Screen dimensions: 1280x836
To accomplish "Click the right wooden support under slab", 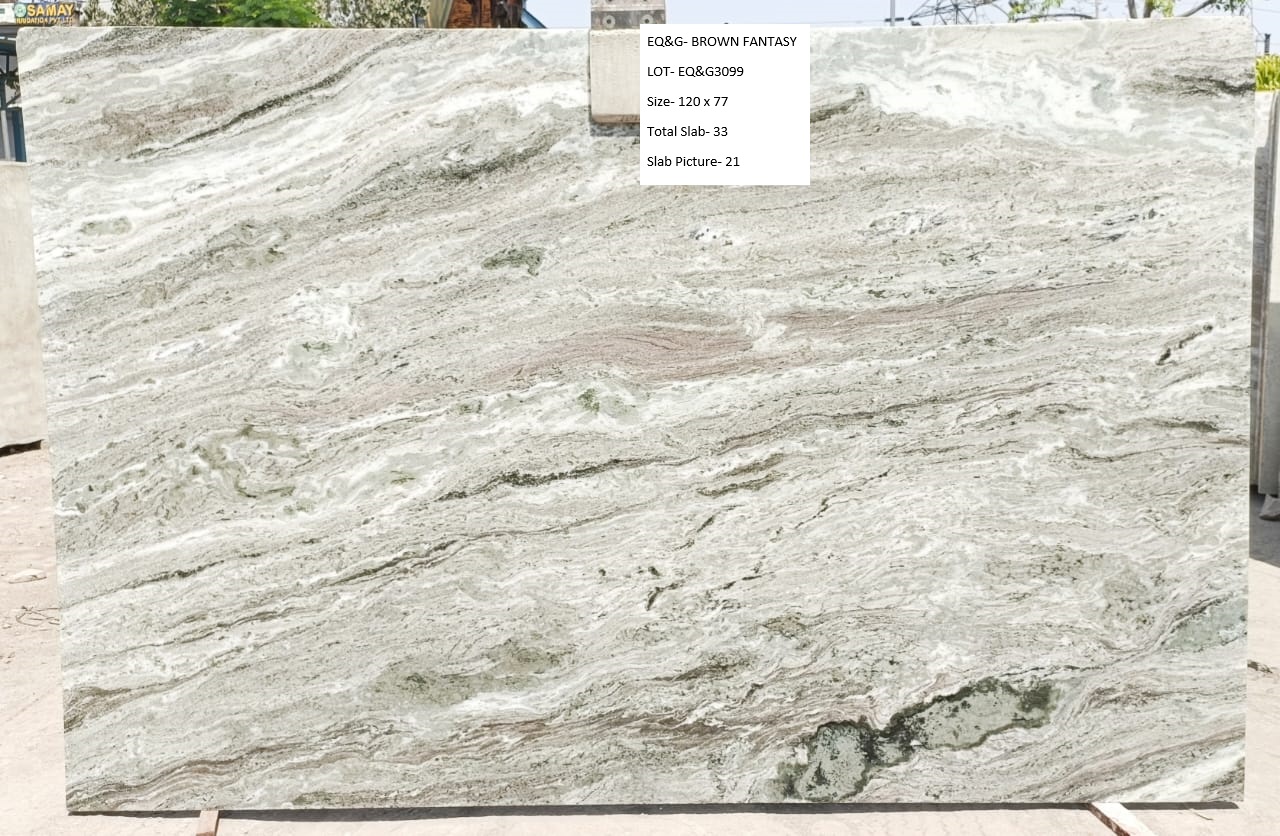I will [x=1120, y=818].
